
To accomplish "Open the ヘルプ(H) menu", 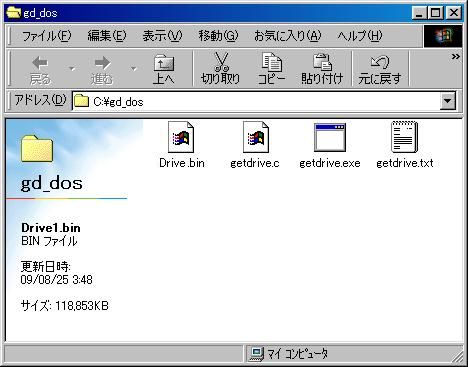I will [x=360, y=36].
